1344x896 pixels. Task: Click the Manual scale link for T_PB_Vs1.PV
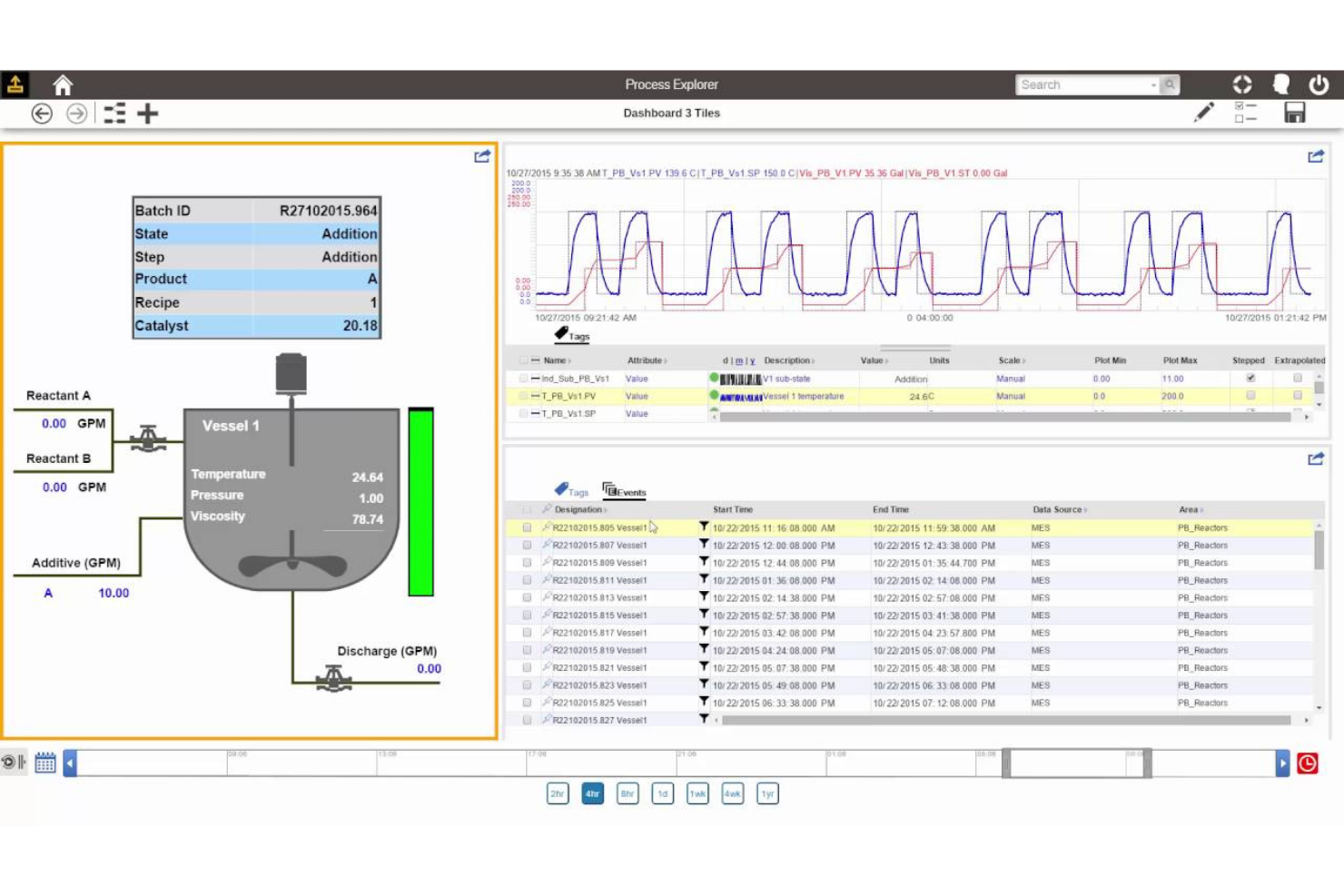coord(1011,396)
